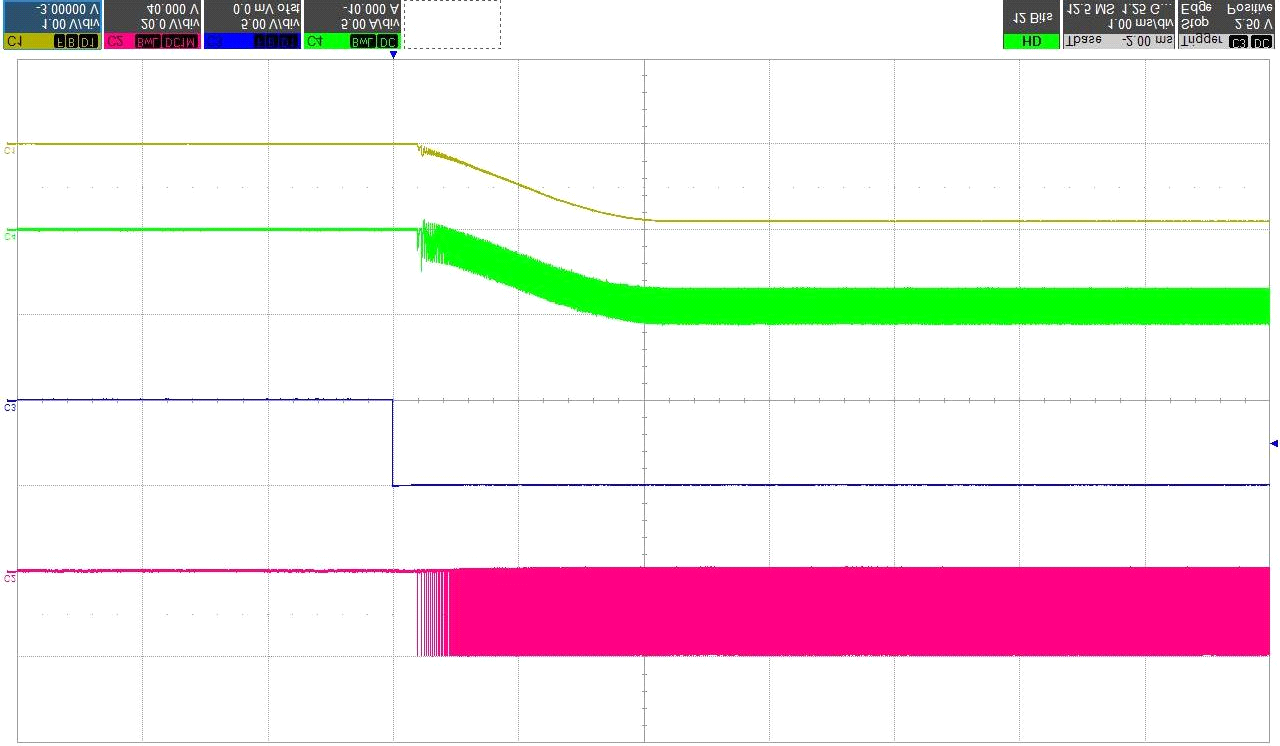This screenshot has width=1280, height=746.
Task: Open the Tbase timebase settings box
Action: point(1119,25)
